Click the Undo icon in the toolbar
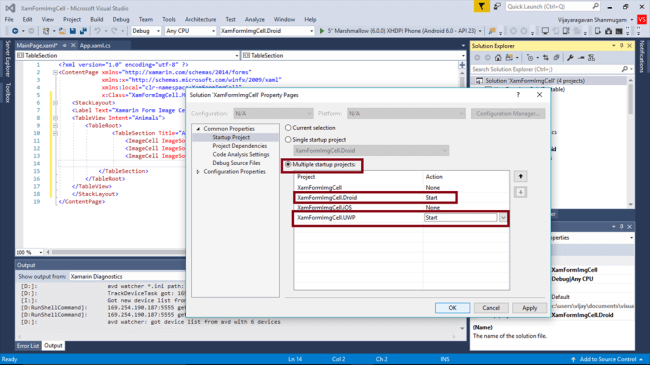 point(97,31)
